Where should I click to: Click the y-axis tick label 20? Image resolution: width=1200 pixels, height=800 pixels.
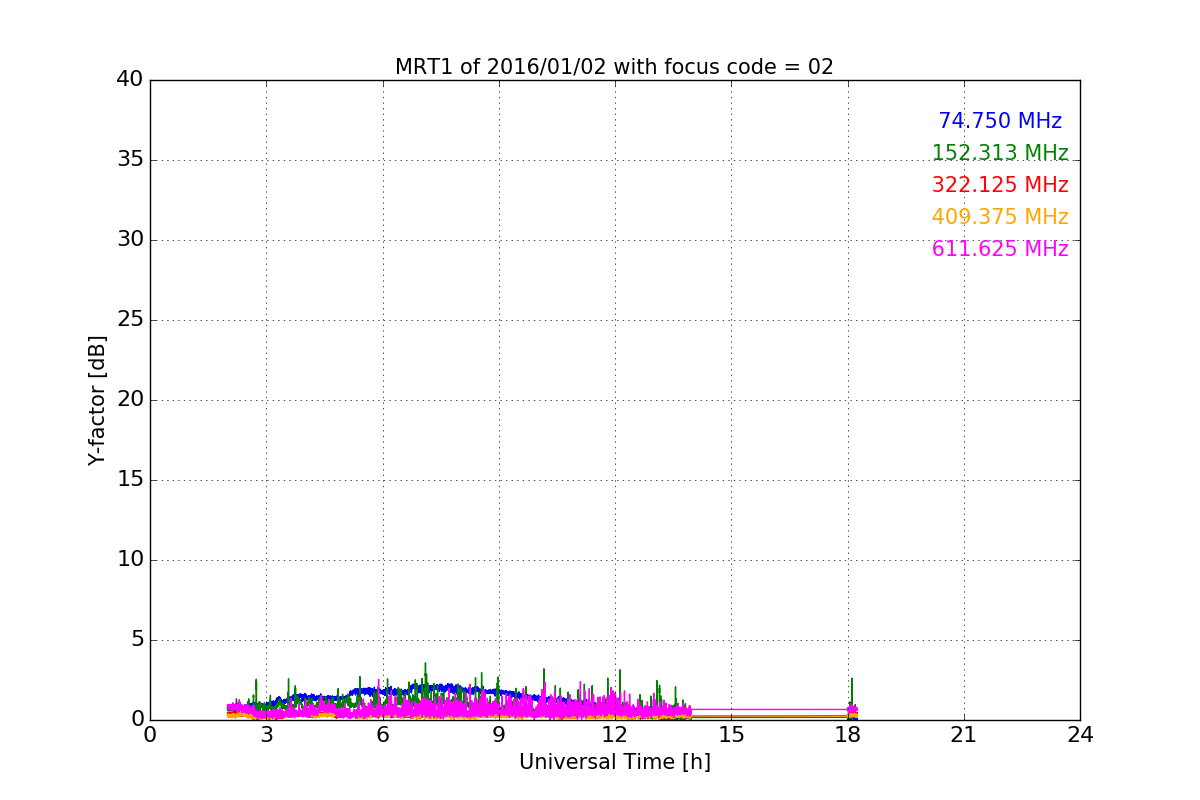pyautogui.click(x=130, y=400)
